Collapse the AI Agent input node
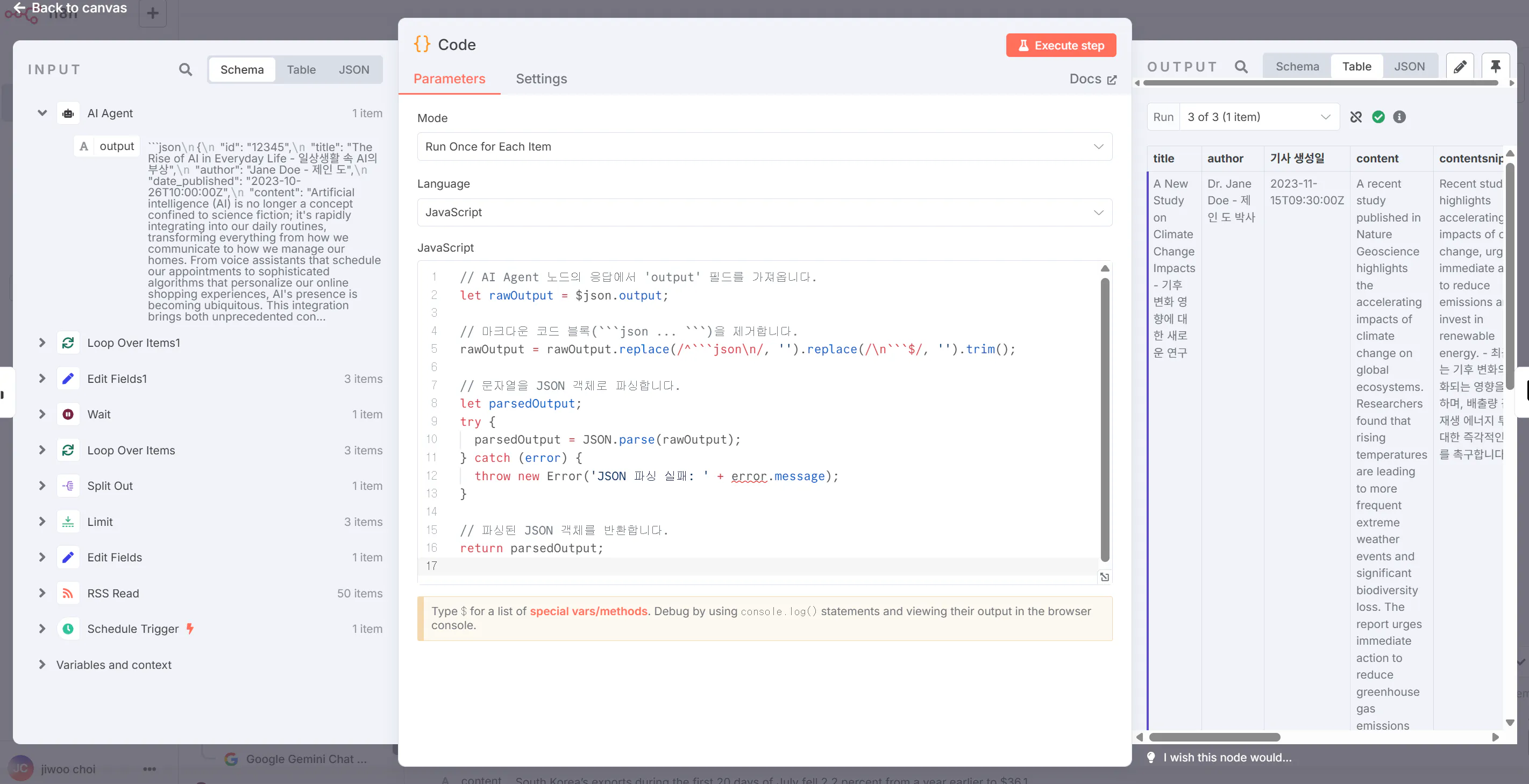 pyautogui.click(x=42, y=113)
